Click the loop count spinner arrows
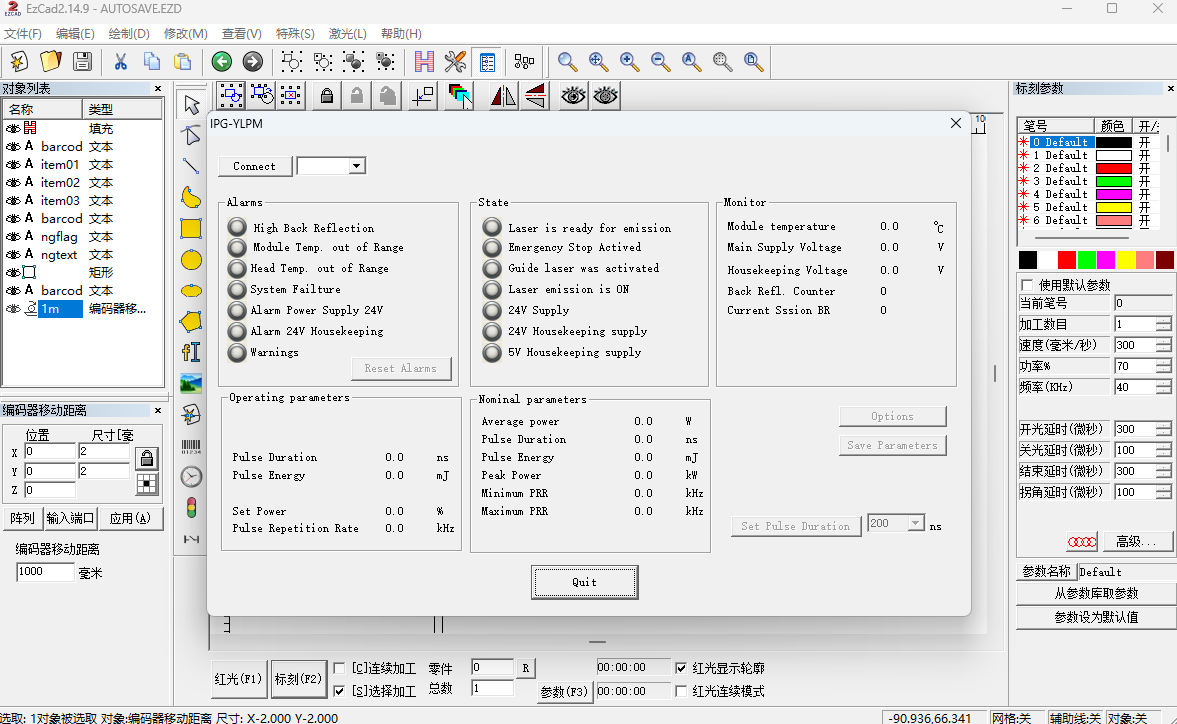 pos(1163,324)
